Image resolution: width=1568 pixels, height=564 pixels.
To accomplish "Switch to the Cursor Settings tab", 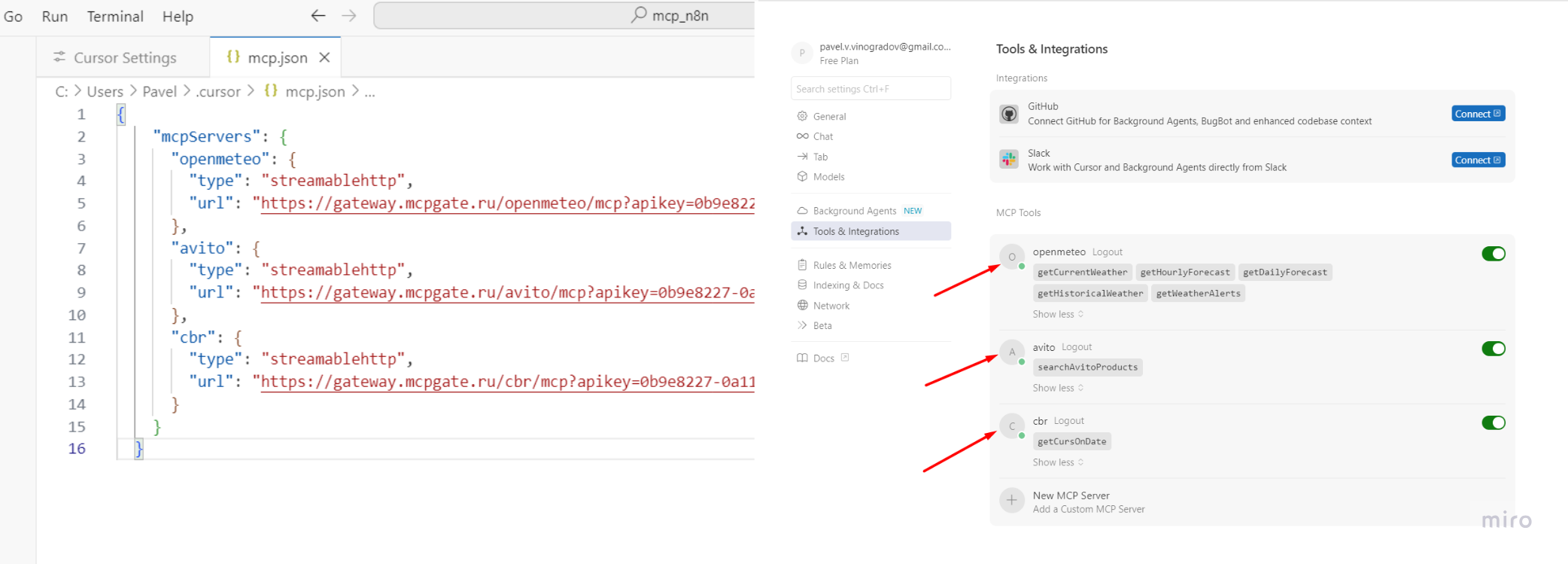I will (124, 57).
